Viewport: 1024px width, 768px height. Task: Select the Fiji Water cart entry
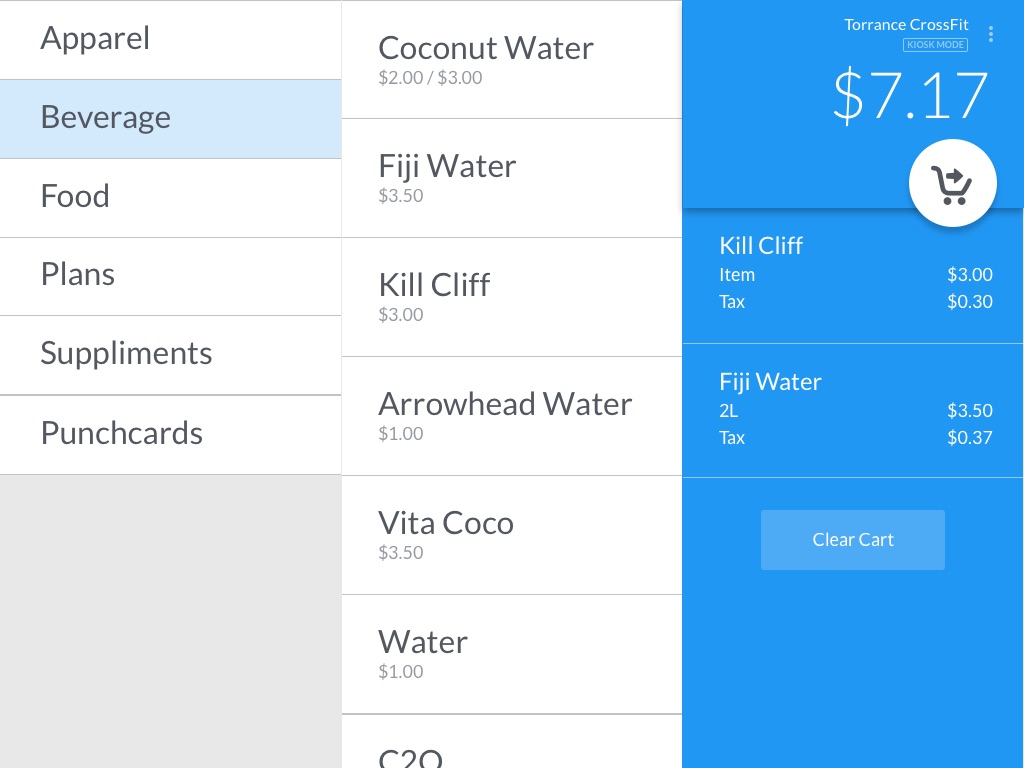[853, 409]
